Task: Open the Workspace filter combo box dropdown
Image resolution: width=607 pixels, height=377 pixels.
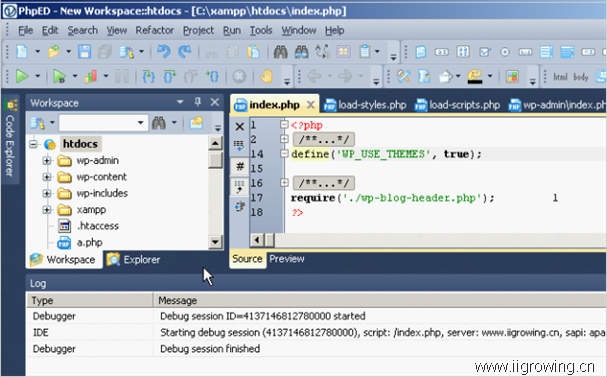Action: (141, 123)
